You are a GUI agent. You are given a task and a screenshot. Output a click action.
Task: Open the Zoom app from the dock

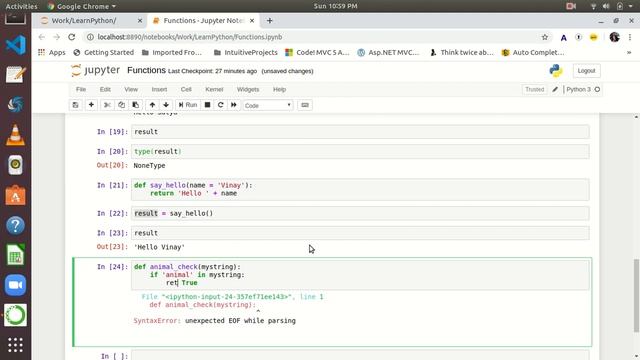point(16,285)
